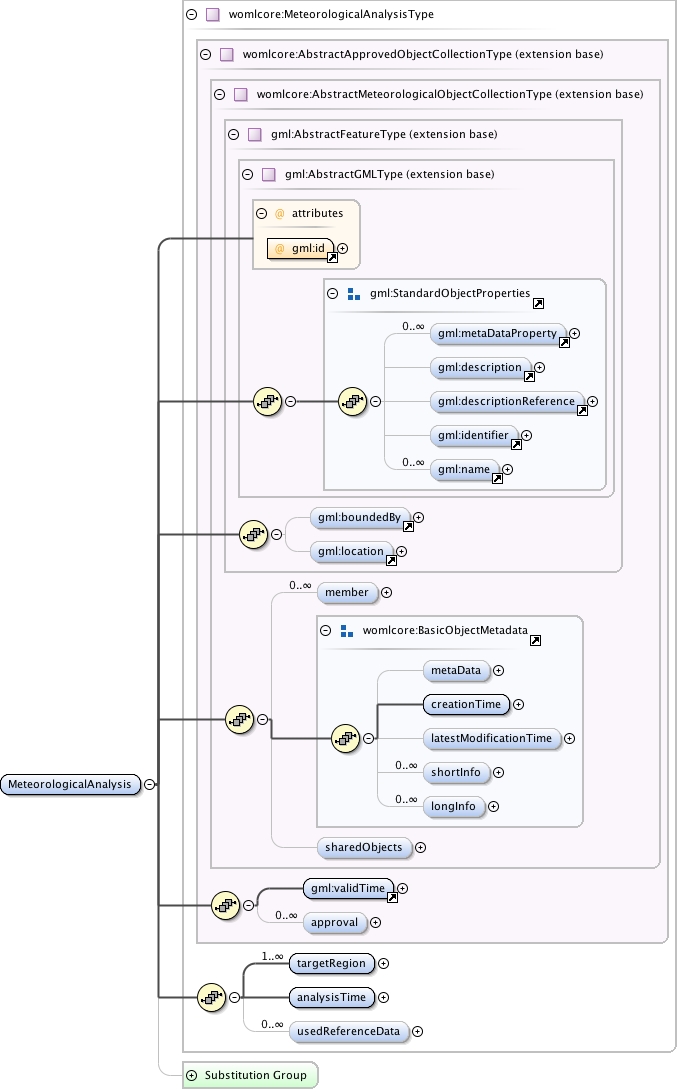Click the group icon of womlcore:BasicObjectMetadata

pos(347,631)
